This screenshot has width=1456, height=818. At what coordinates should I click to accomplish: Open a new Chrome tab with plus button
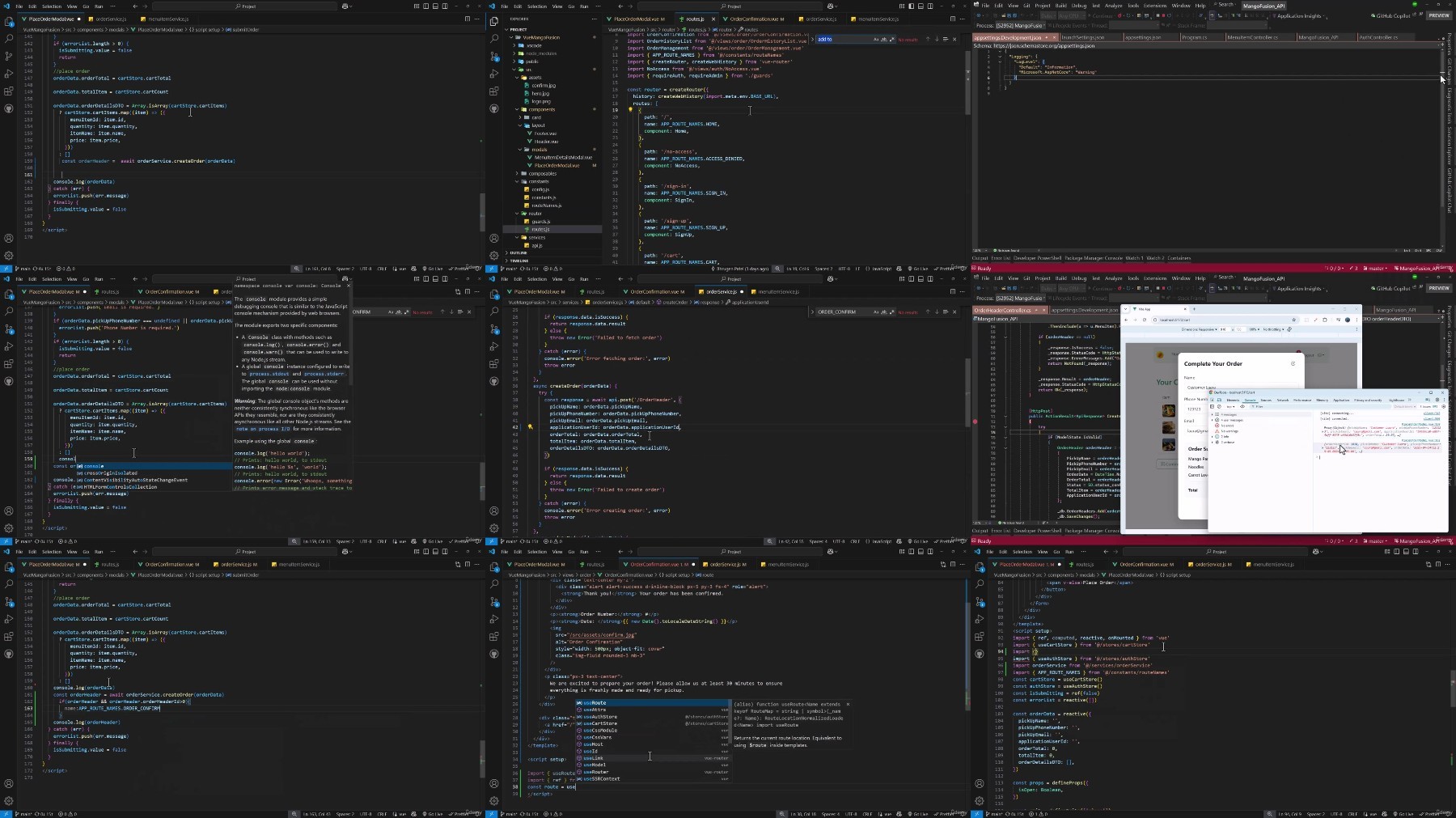[x=1194, y=309]
